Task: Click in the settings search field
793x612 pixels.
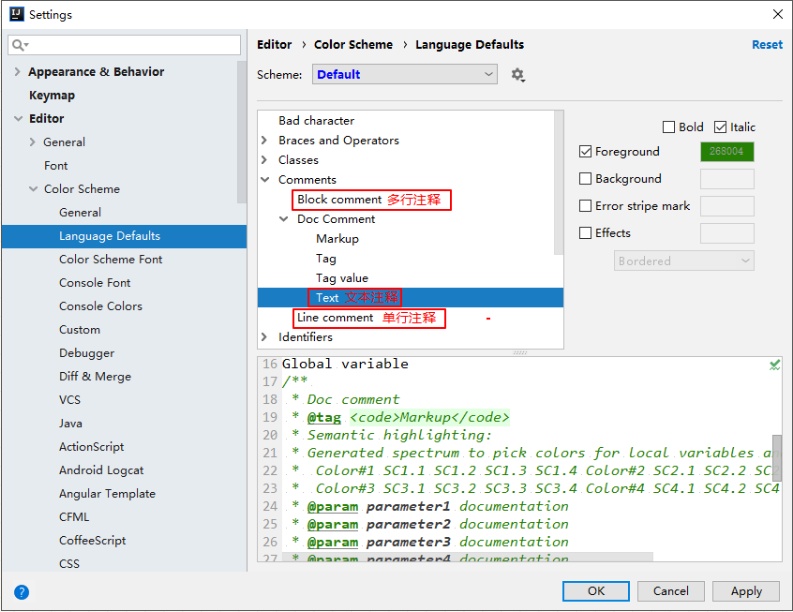Action: tap(130, 45)
